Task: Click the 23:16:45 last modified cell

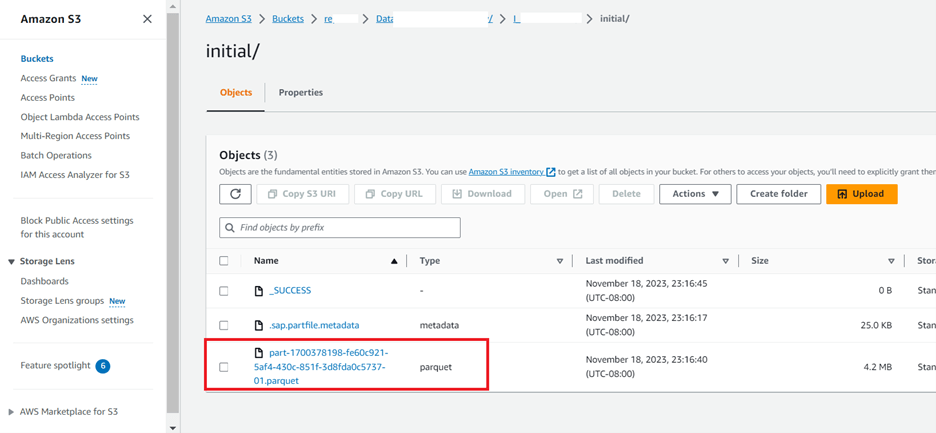Action: [646, 291]
